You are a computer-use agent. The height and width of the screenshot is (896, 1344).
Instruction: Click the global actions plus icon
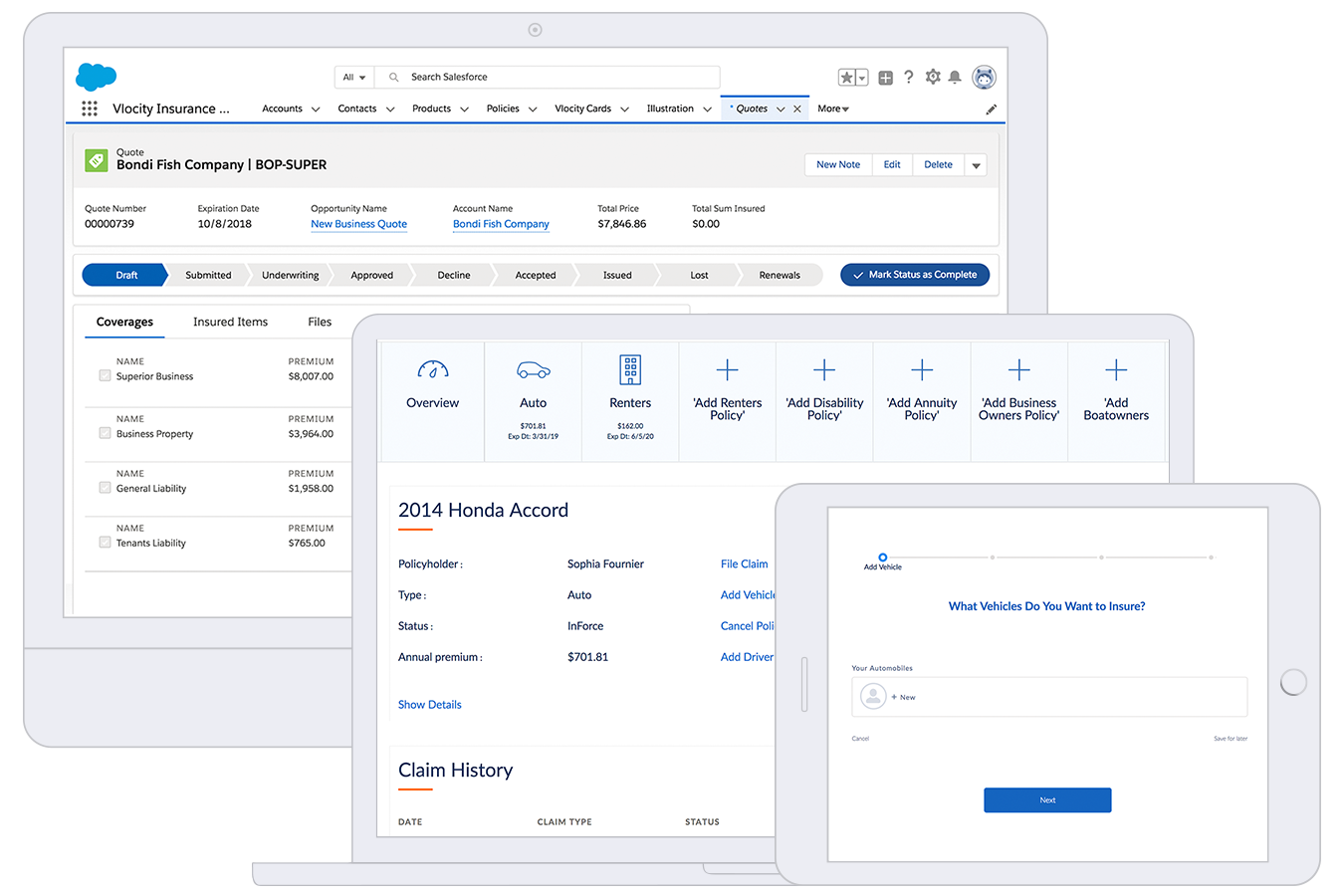tap(885, 78)
